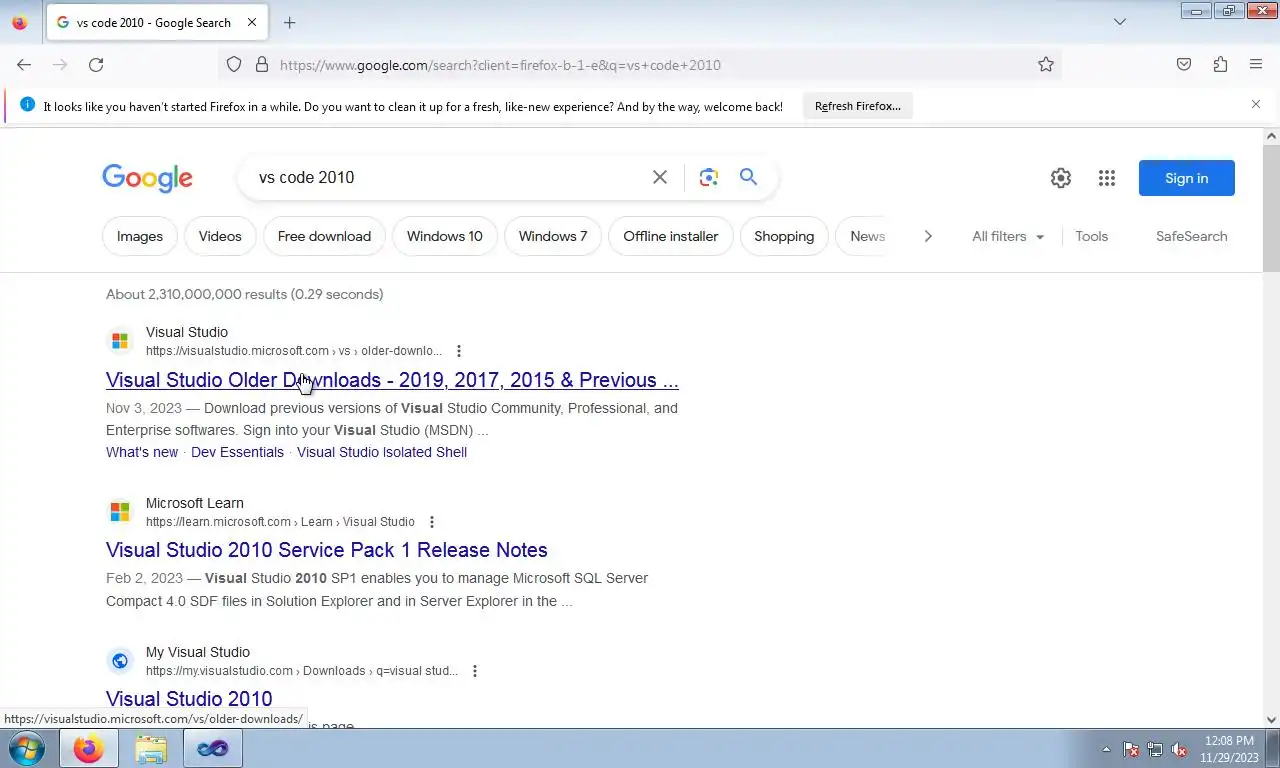Open the muted volume tray icon

1179,749
